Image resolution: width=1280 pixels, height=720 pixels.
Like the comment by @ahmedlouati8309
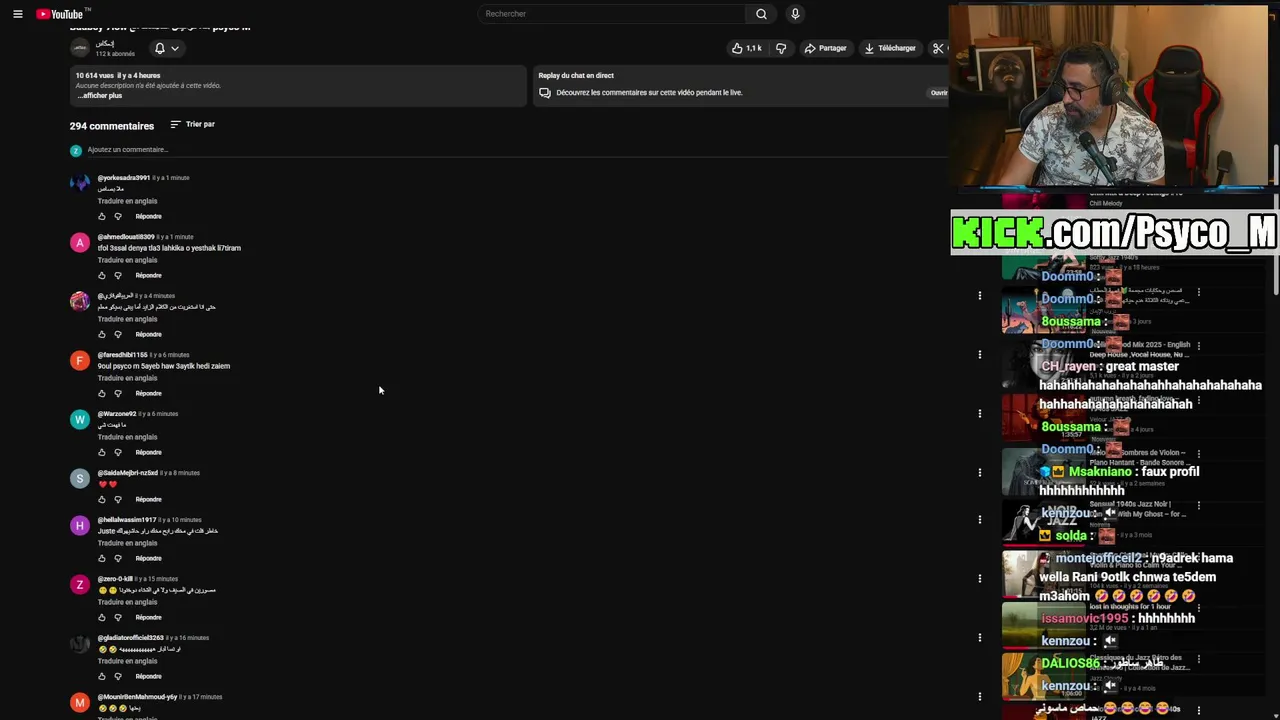(x=102, y=275)
